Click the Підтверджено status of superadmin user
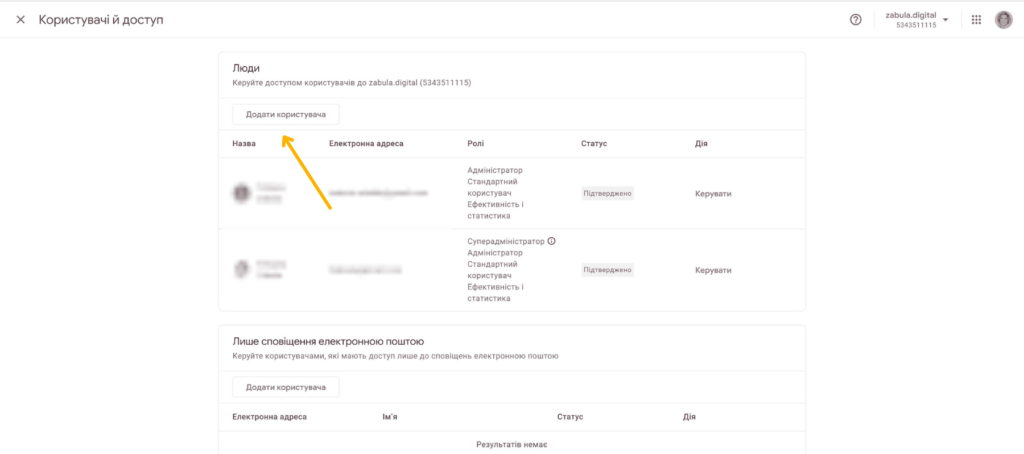The height and width of the screenshot is (454, 1024). click(607, 270)
